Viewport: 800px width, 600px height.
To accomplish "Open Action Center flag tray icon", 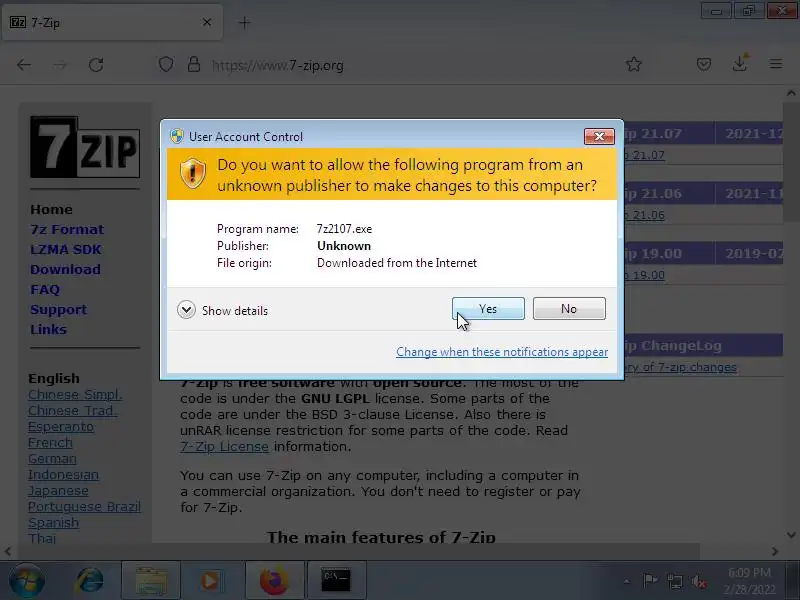I will click(650, 581).
